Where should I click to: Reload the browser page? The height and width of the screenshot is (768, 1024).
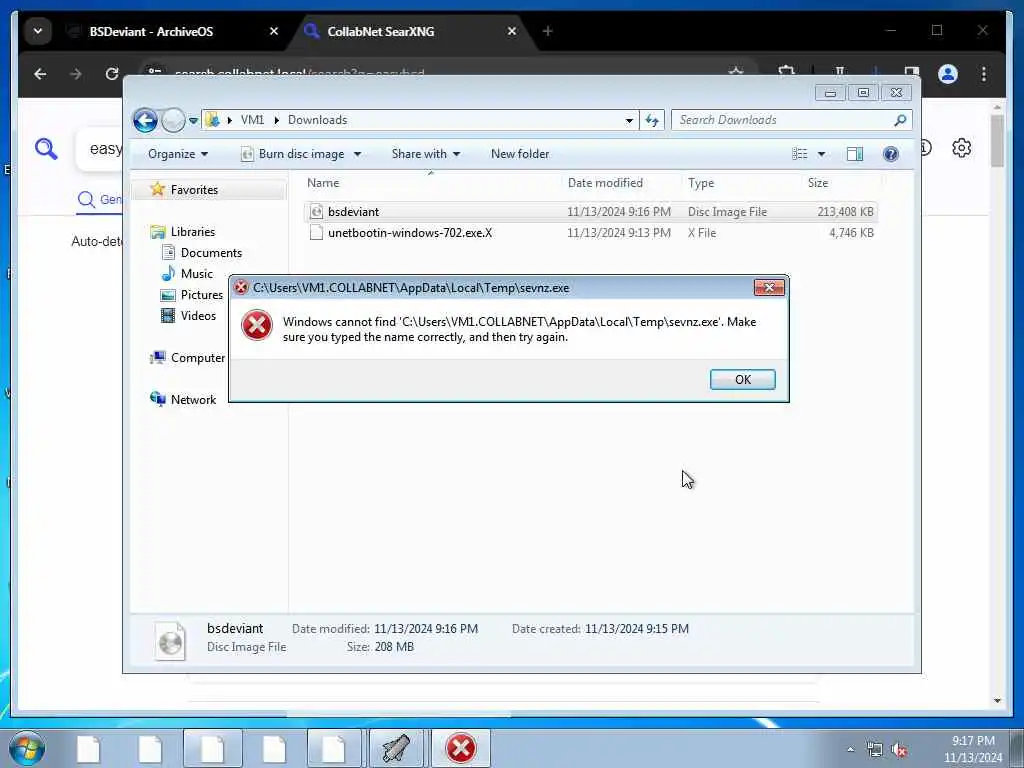point(112,74)
